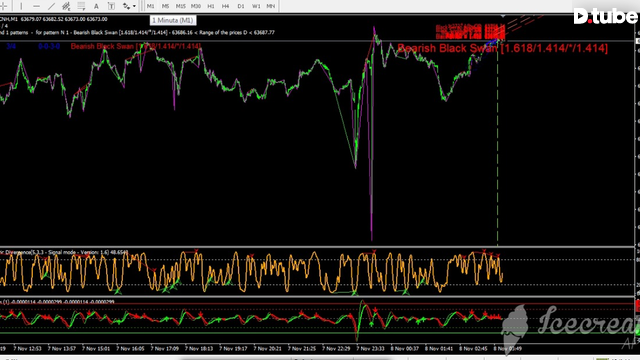Click the 7 Nov 18:13 time label
The height and width of the screenshot is (360, 640).
tap(199, 349)
